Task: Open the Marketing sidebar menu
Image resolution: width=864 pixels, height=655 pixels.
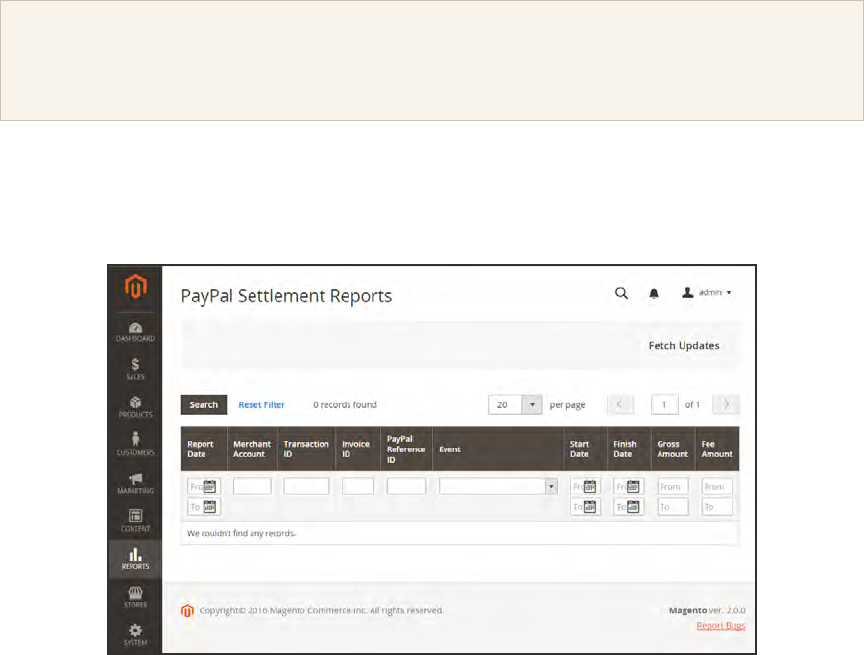Action: tap(135, 483)
